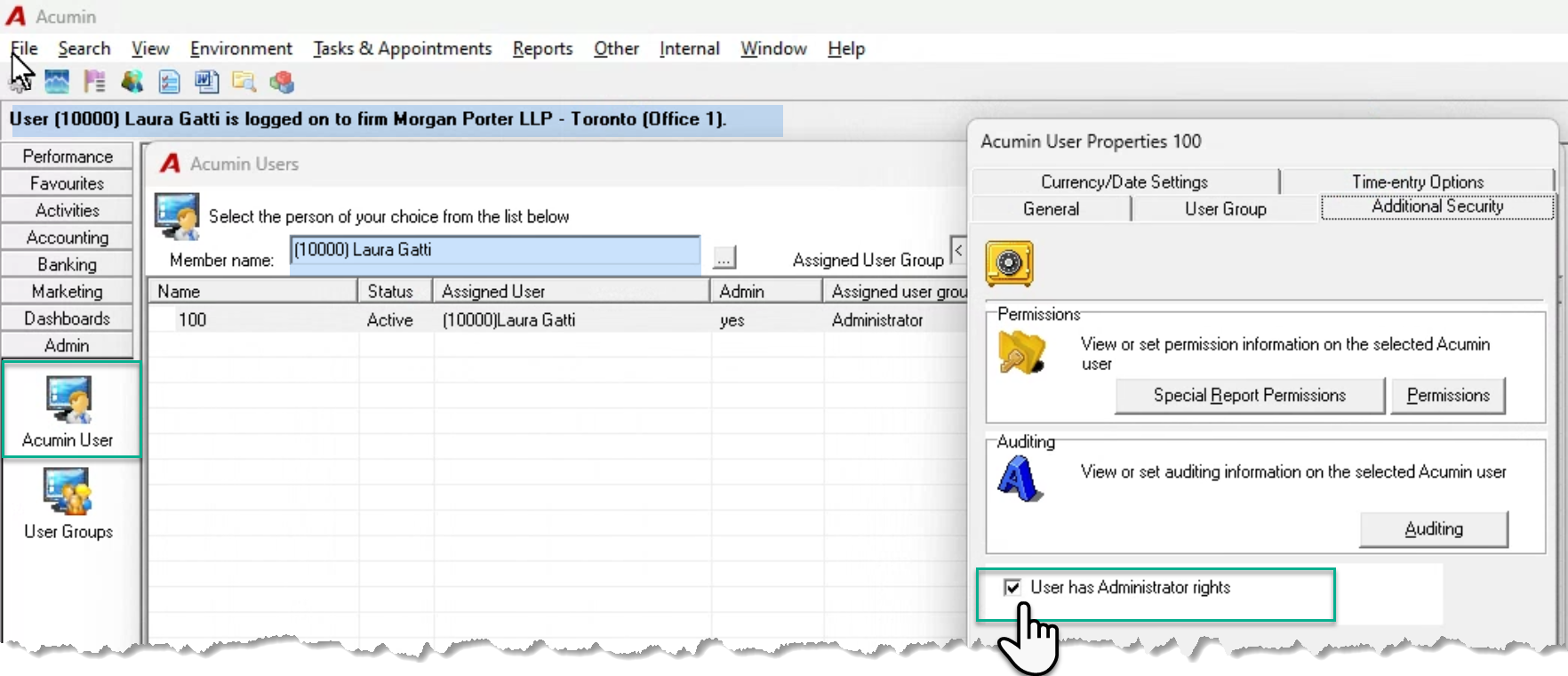Click the Word document toolbar icon
This screenshot has width=1568, height=676.
(x=206, y=82)
